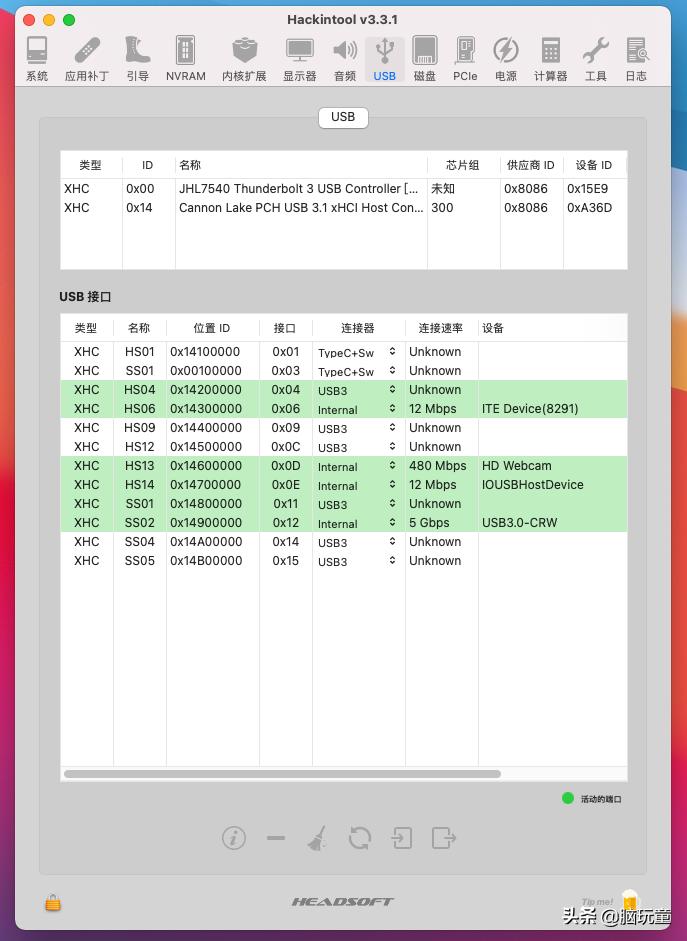Open the 日志 log section
The image size is (687, 941).
pos(636,58)
